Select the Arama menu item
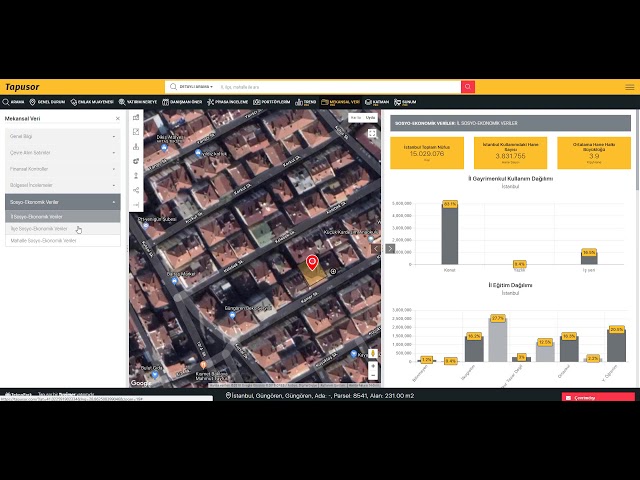Viewport: 640px width, 480px height. click(13, 102)
